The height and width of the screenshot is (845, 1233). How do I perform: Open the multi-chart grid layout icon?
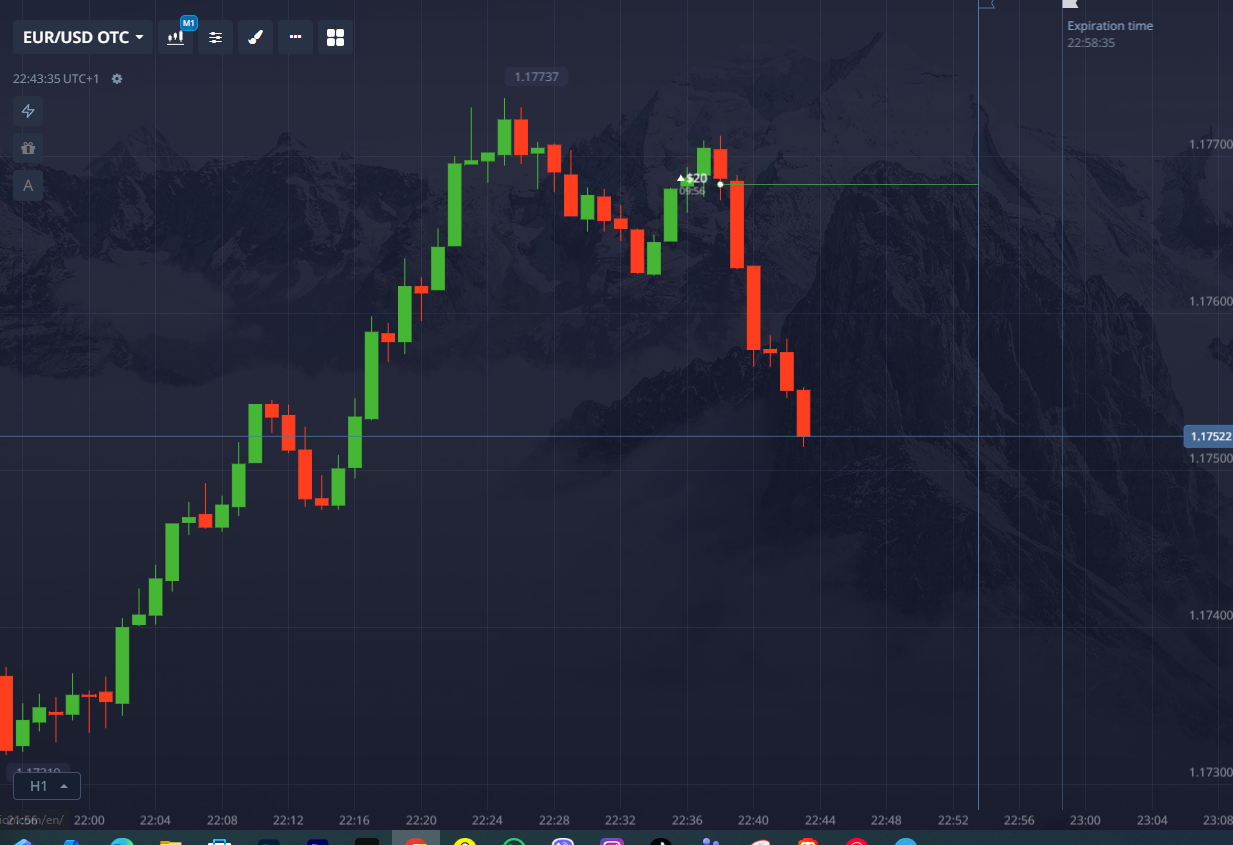pos(335,37)
